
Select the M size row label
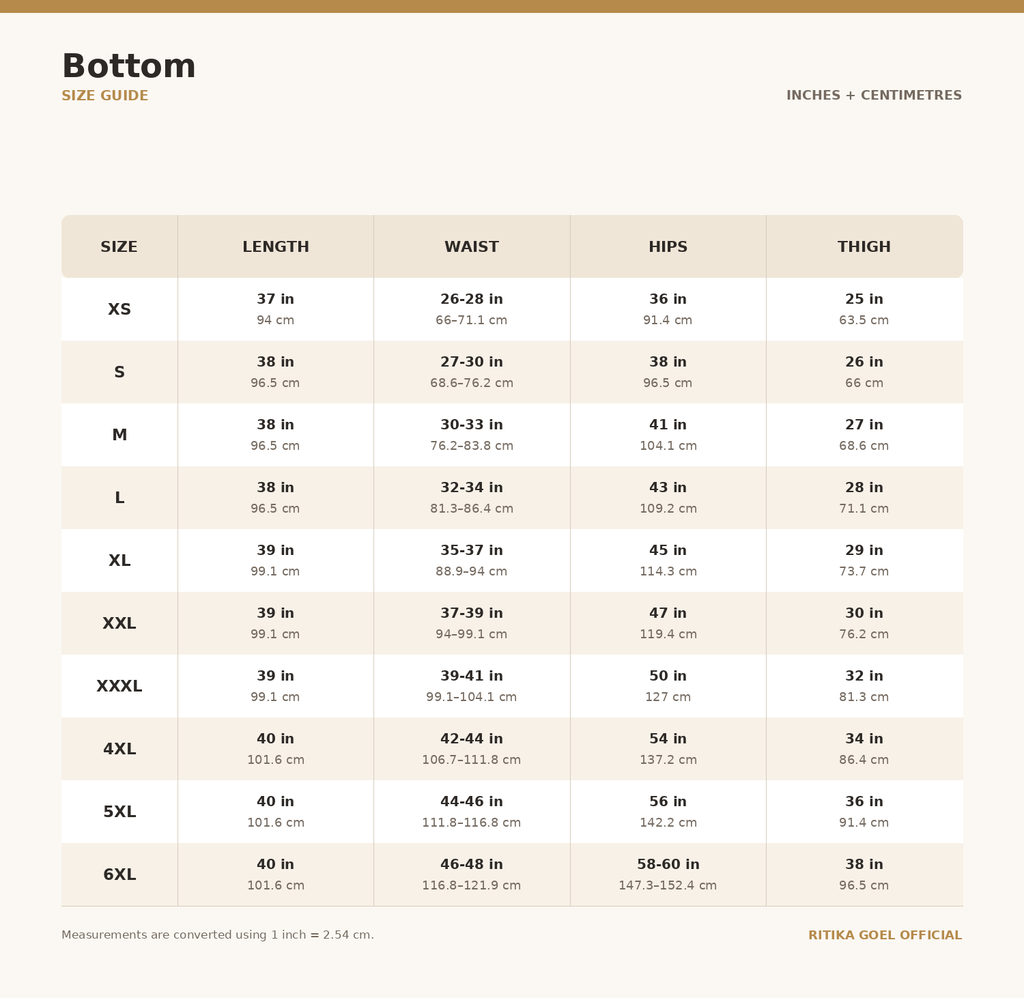point(120,435)
